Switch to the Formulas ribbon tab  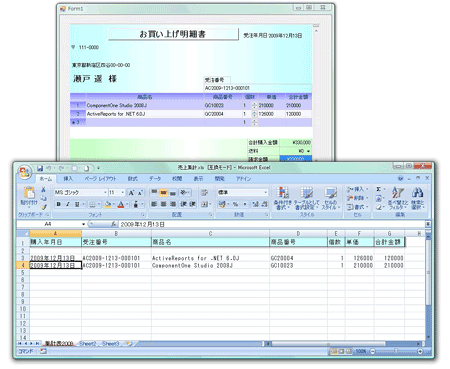(133, 179)
